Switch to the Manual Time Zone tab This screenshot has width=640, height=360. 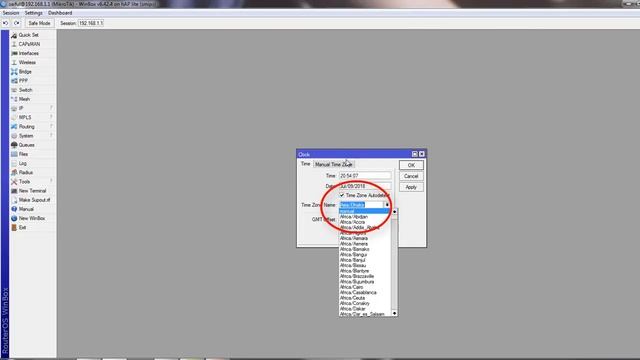[x=333, y=164]
